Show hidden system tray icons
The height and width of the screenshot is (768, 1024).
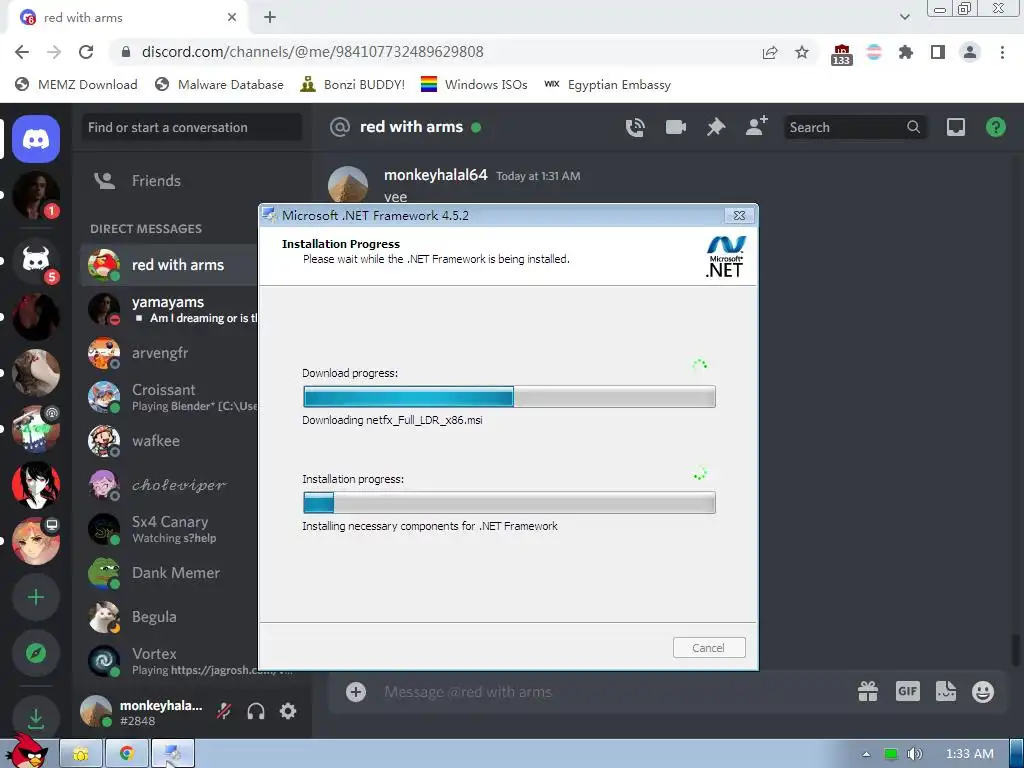pos(866,754)
